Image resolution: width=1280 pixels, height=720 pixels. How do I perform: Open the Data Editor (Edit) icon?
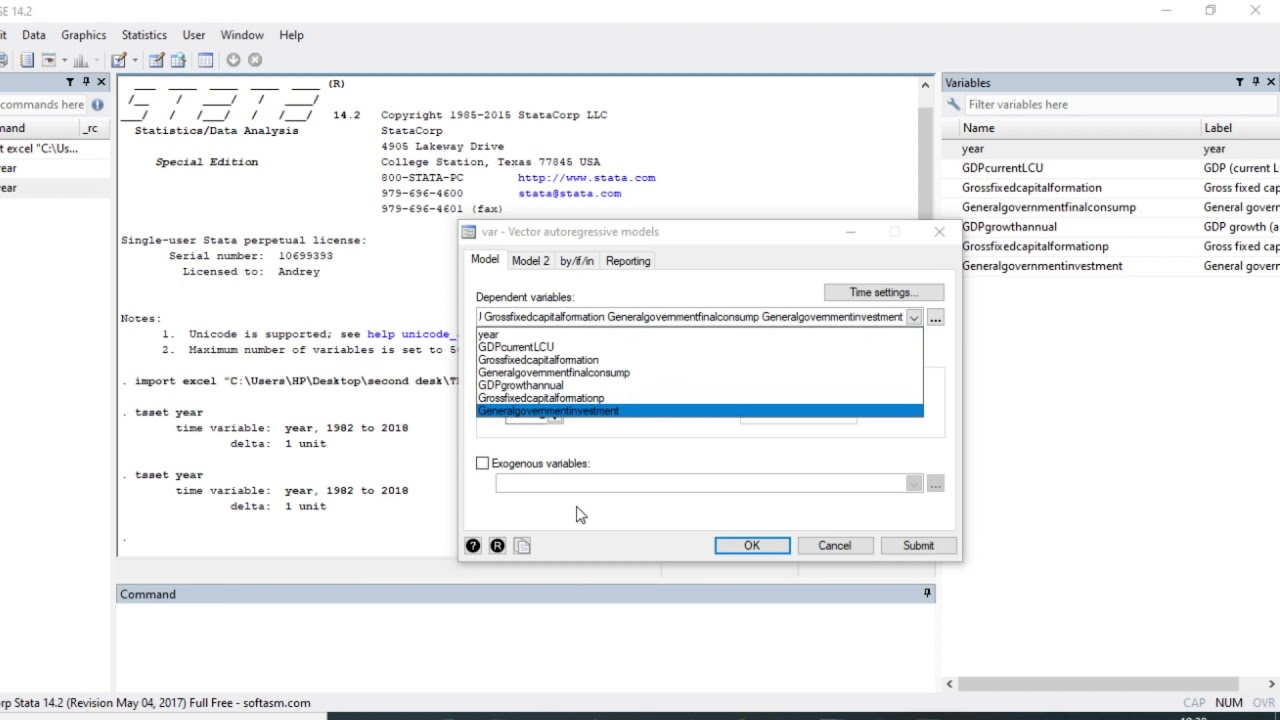pos(156,60)
